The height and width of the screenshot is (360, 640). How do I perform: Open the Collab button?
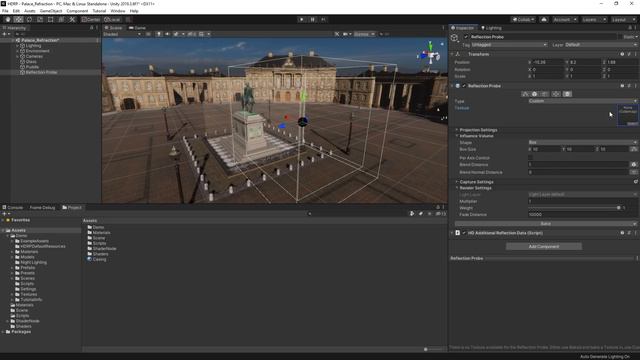pyautogui.click(x=523, y=19)
